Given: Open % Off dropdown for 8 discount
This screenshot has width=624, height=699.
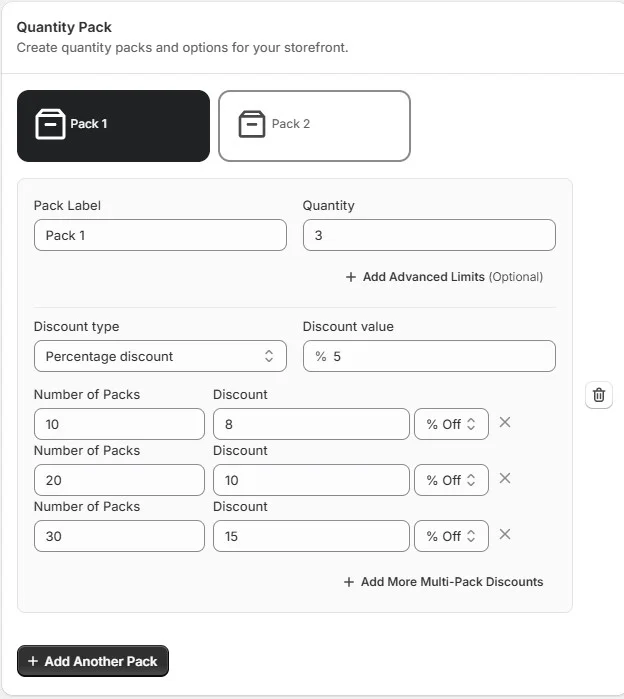Looking at the screenshot, I should [451, 424].
